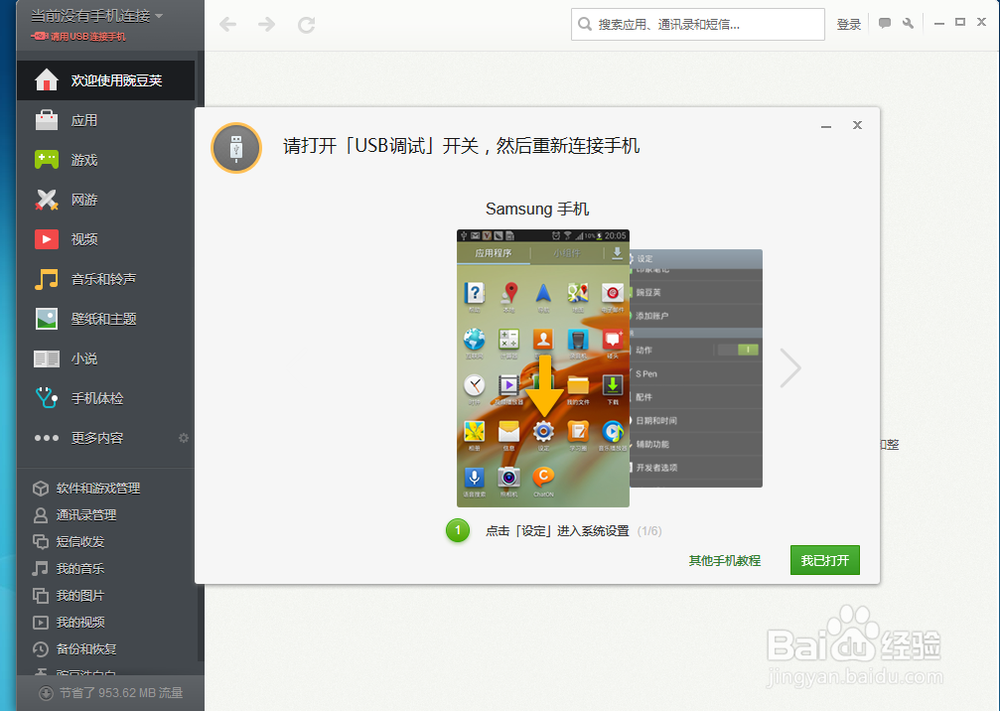Focus the 搜索应用、通讯录和短信 search field
1000x711 pixels.
point(698,24)
